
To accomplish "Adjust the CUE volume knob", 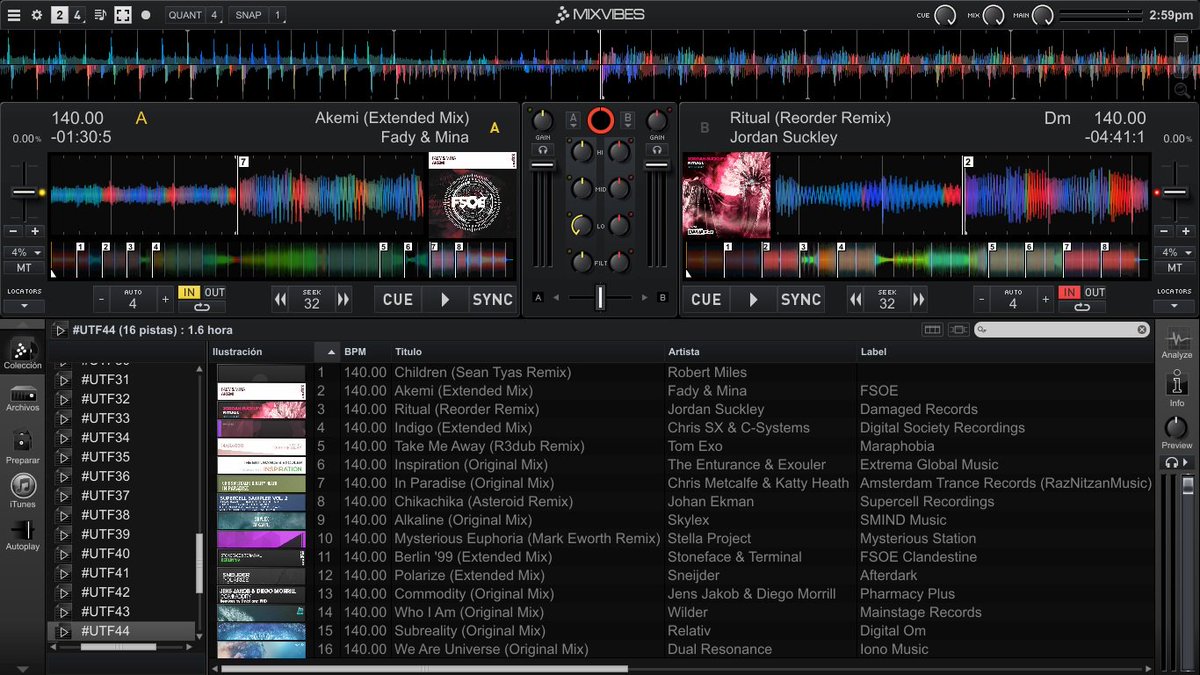I will [945, 15].
